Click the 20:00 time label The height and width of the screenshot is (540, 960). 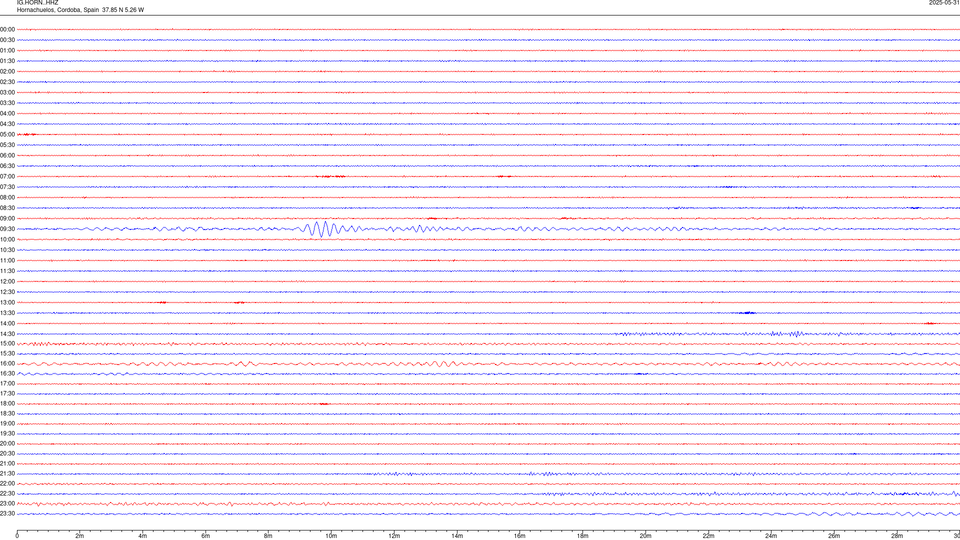point(7,444)
